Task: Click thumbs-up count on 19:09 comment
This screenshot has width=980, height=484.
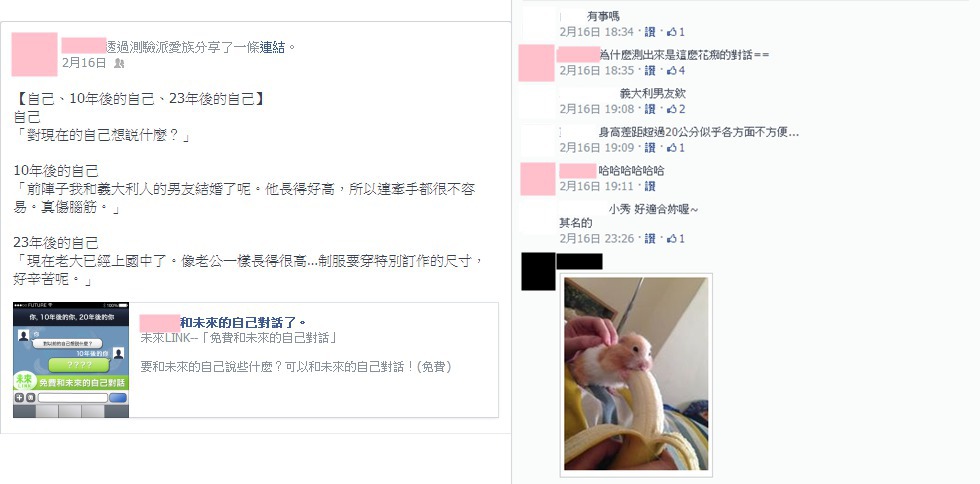Action: 676,148
